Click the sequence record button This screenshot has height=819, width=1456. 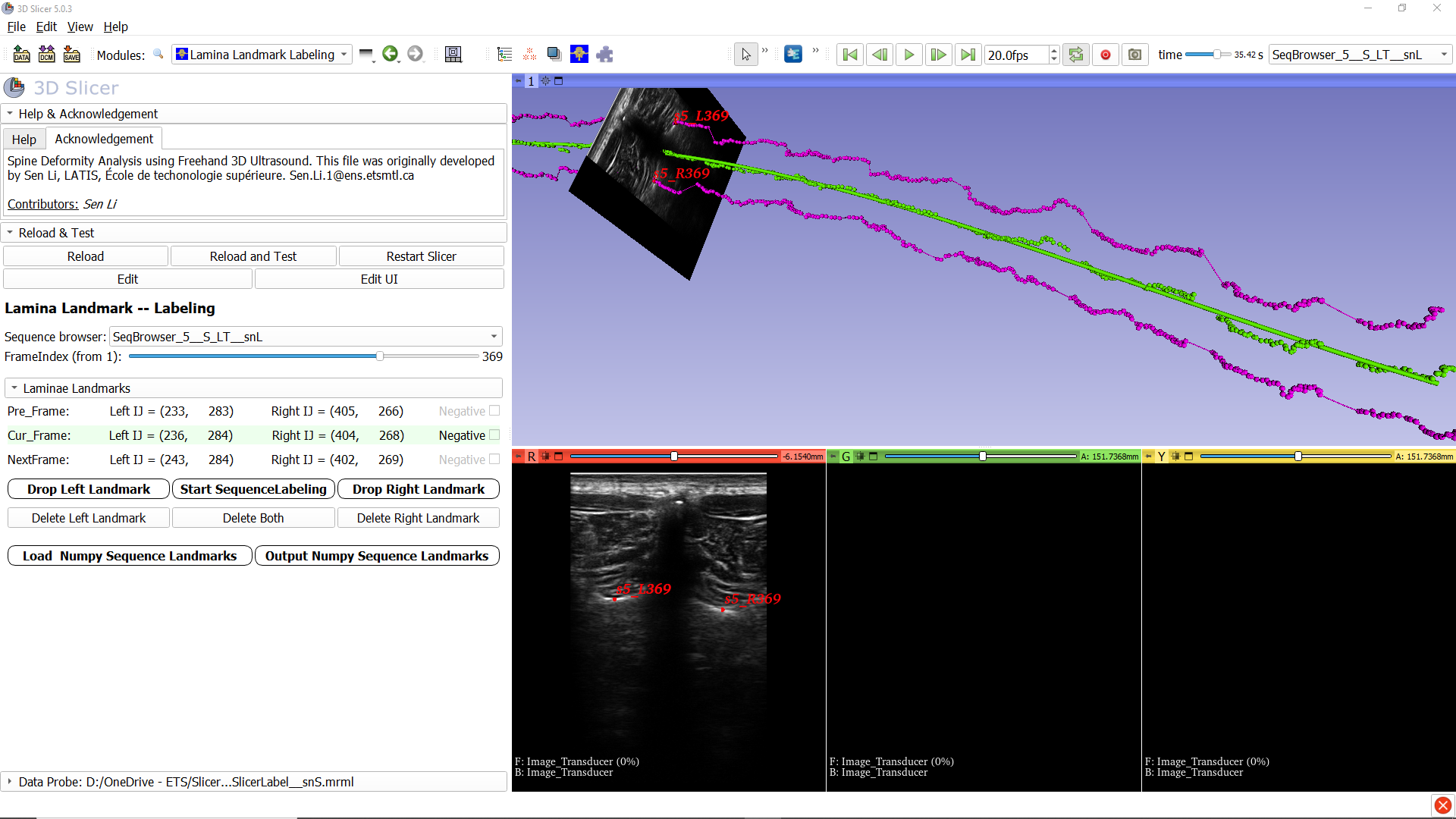pyautogui.click(x=1106, y=55)
